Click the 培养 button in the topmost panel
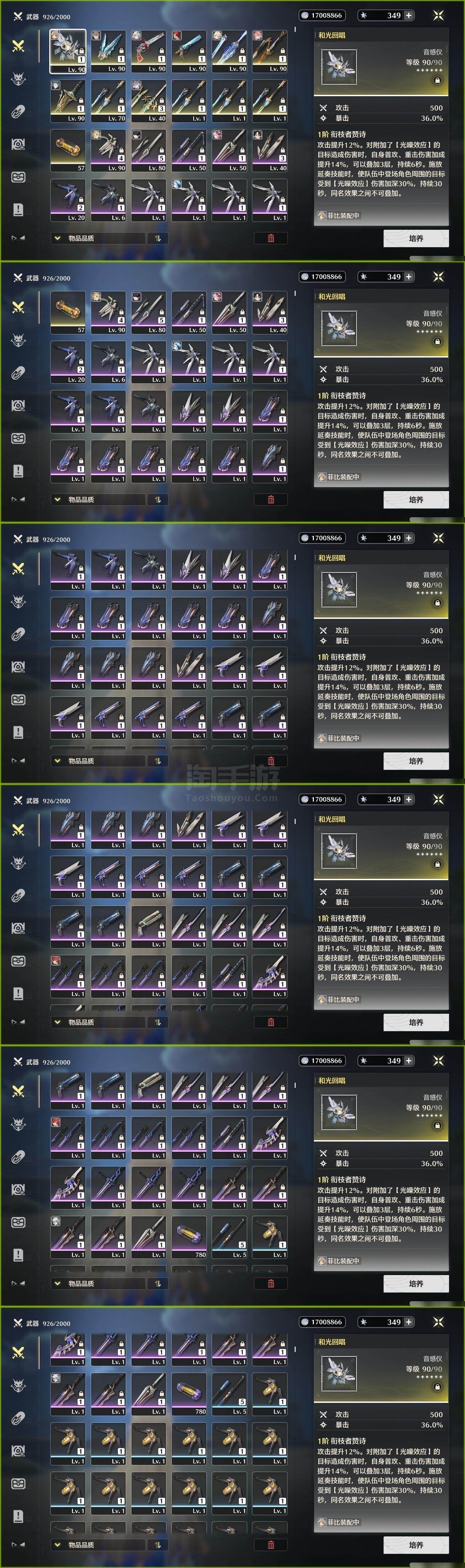The width and height of the screenshot is (465, 1568). (416, 238)
